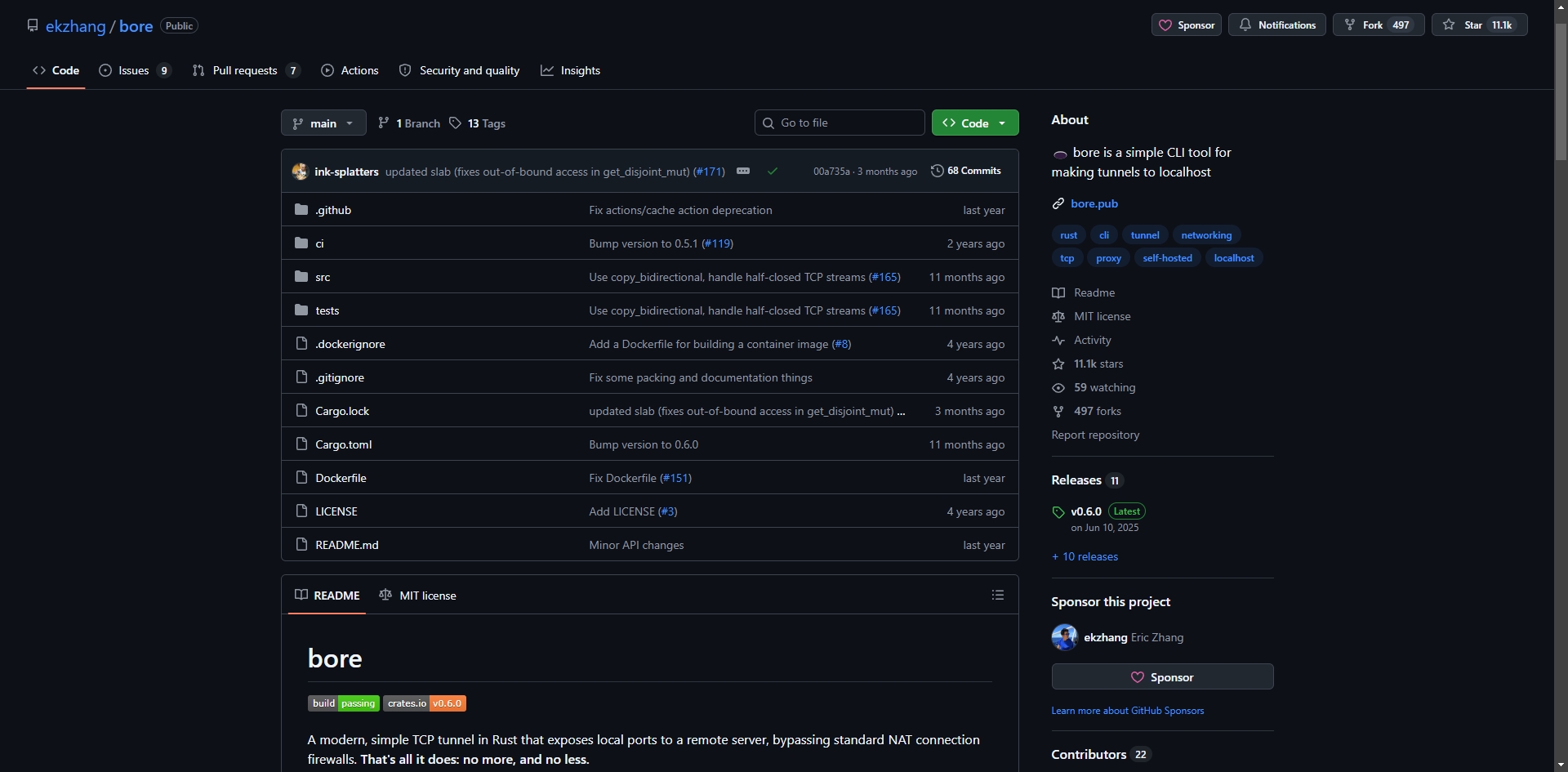Open the Cargo.toml file
The height and width of the screenshot is (772, 1568).
[343, 444]
